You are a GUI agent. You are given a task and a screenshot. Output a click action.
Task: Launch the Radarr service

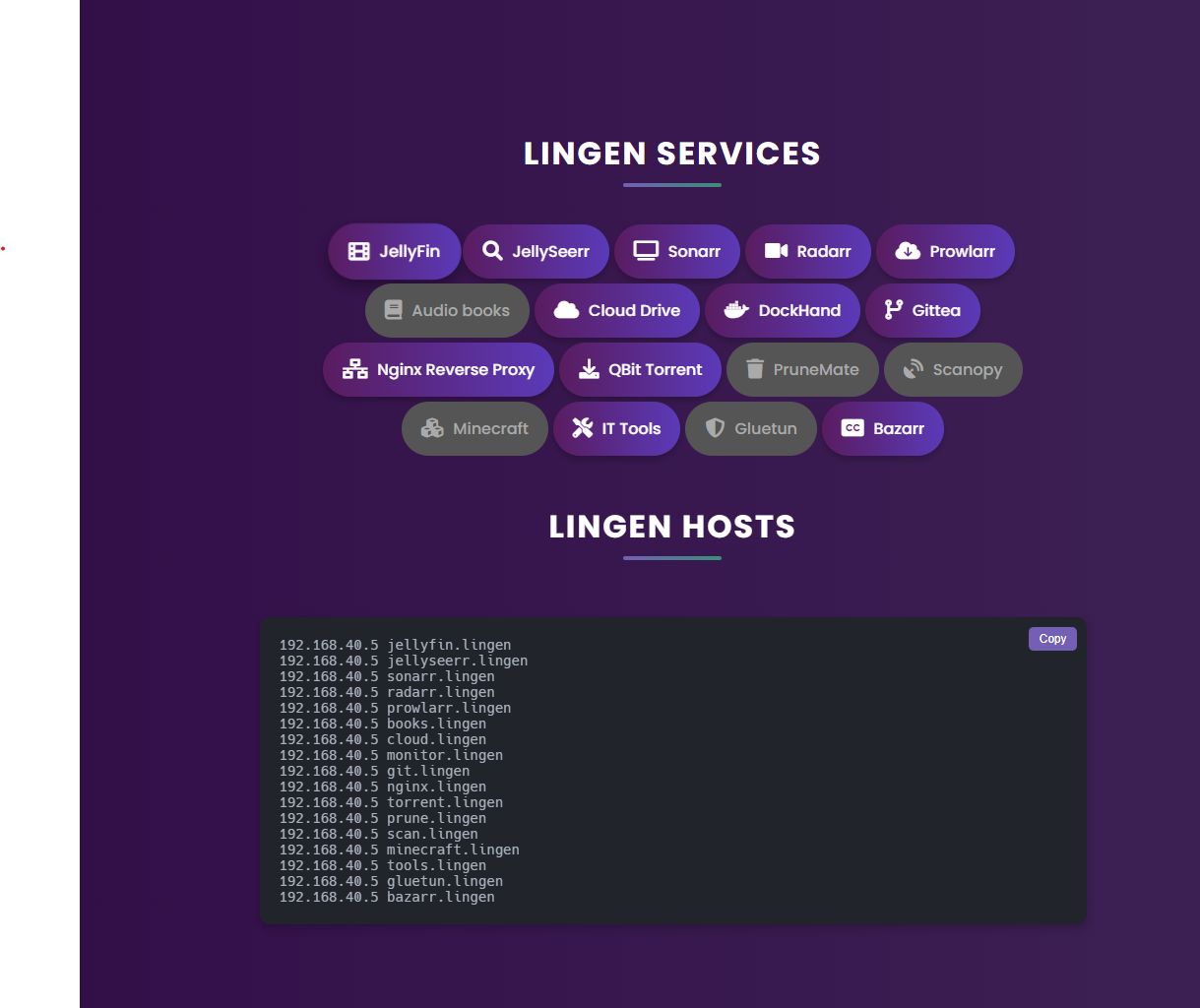coord(808,251)
